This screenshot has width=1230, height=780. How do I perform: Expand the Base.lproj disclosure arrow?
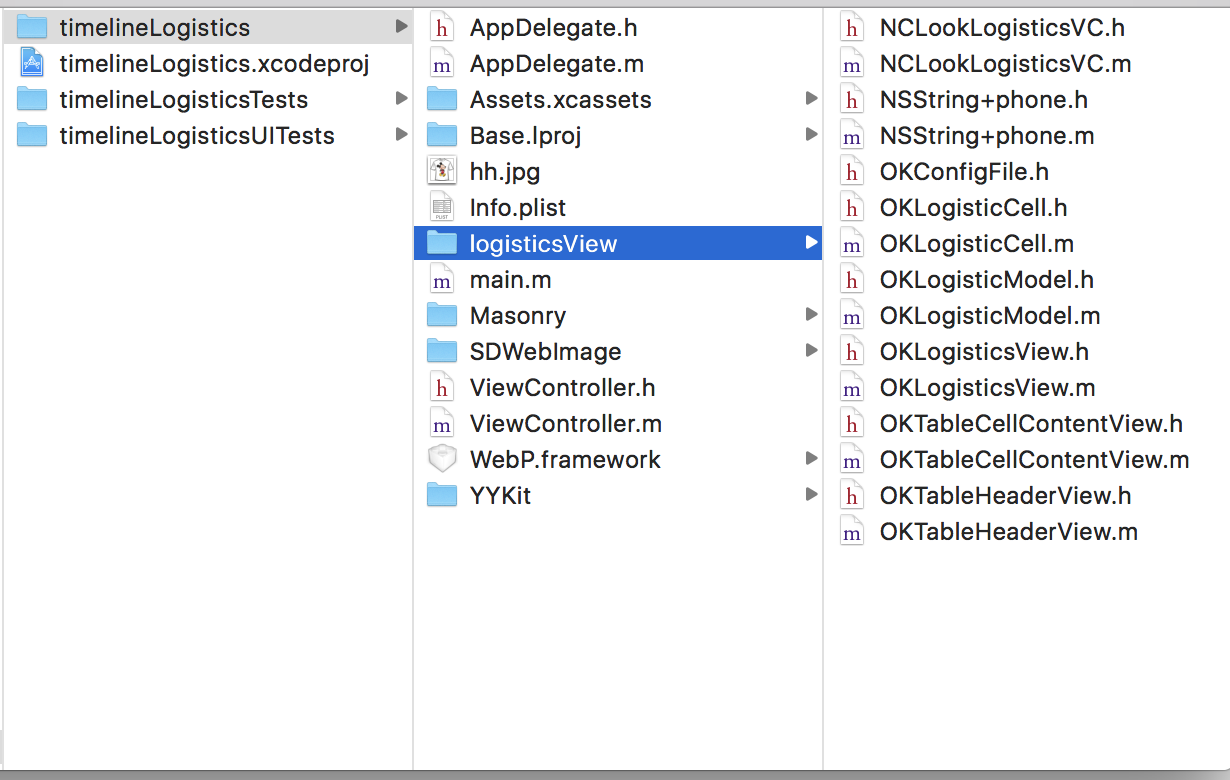coord(811,135)
